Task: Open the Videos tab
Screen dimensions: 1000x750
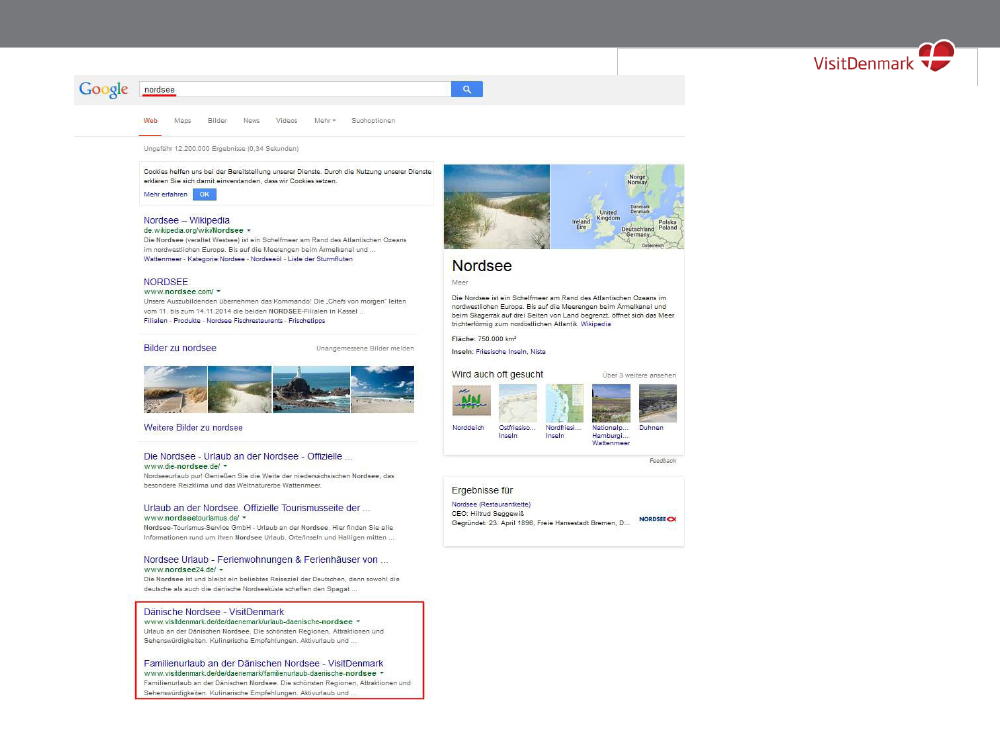Action: [286, 121]
